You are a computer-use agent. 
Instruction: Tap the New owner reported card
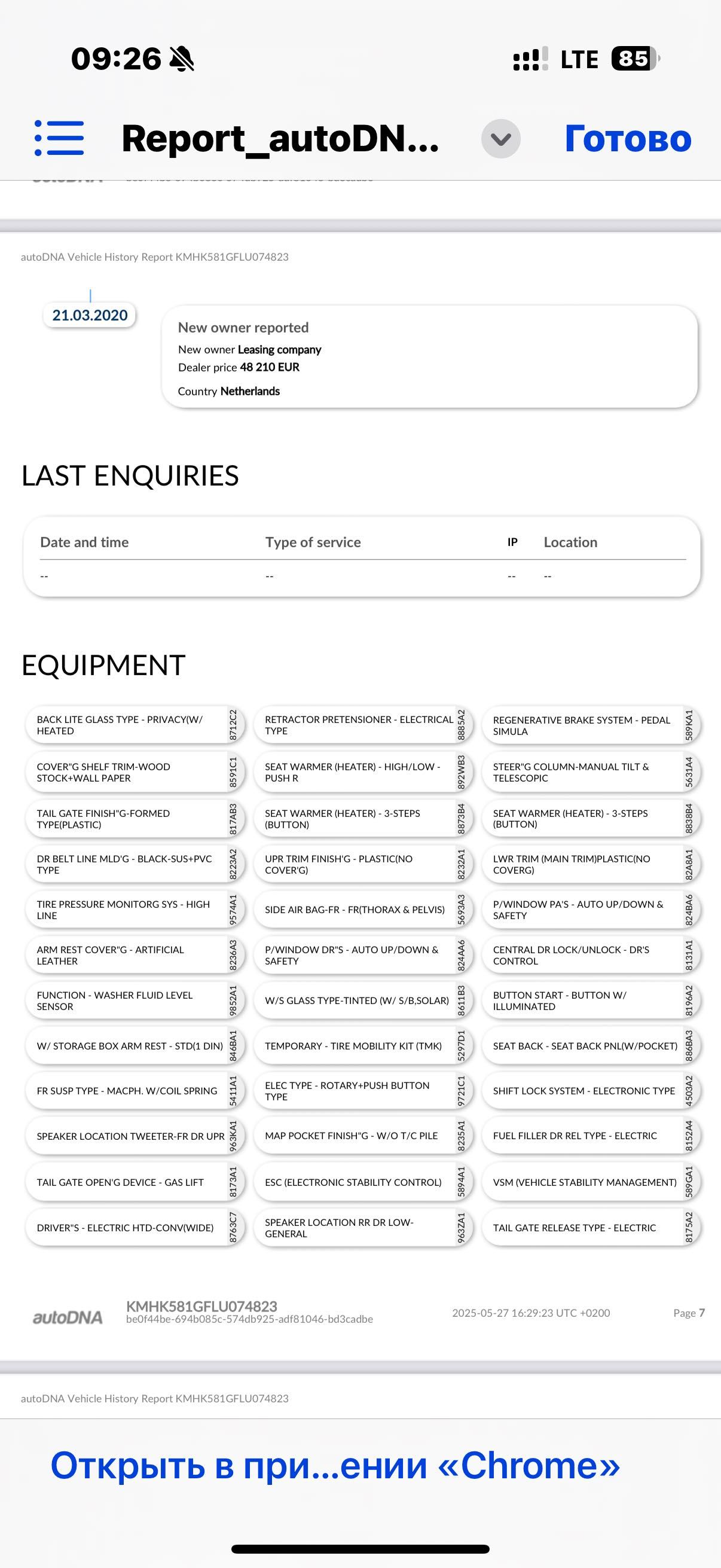click(430, 356)
